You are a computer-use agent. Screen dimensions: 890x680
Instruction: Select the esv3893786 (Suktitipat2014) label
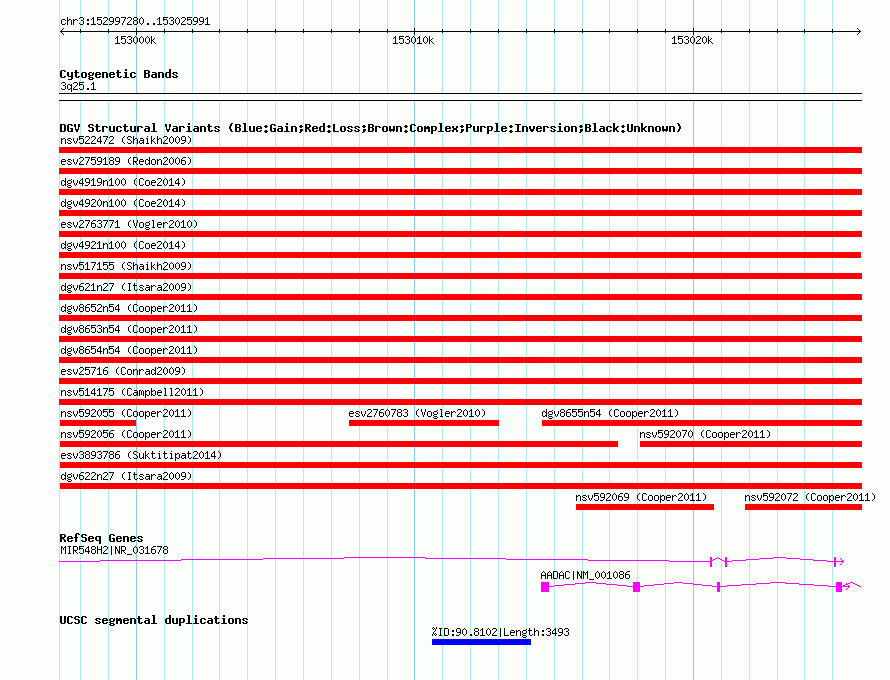[141, 455]
